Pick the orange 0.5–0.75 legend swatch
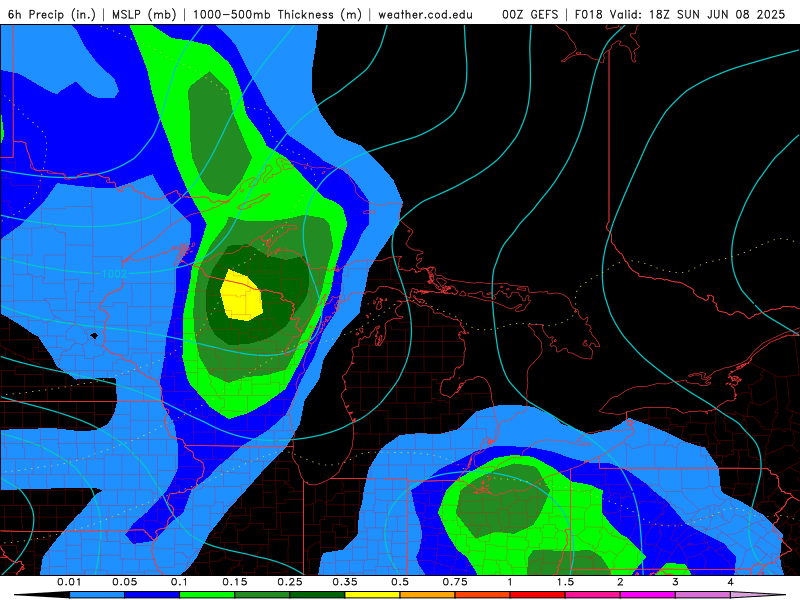The width and height of the screenshot is (800, 600). 428,595
